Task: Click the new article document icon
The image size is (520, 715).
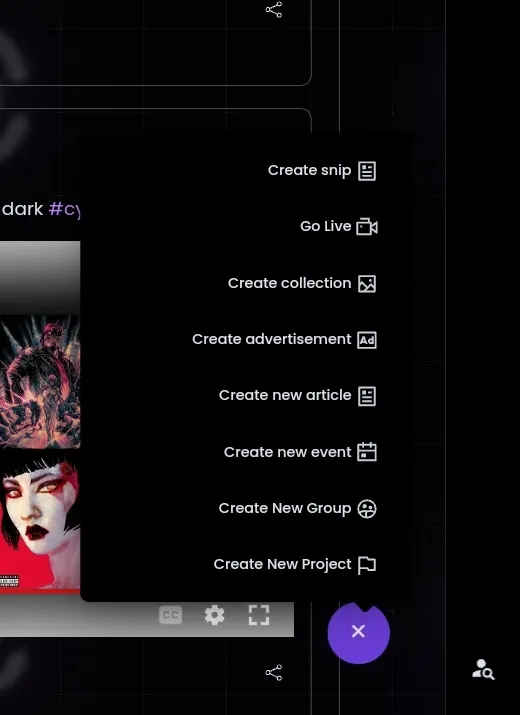Action: coord(367,396)
